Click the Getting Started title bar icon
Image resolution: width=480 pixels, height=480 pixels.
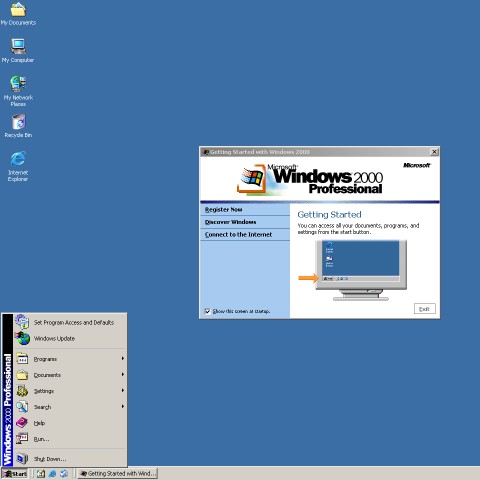click(x=206, y=152)
